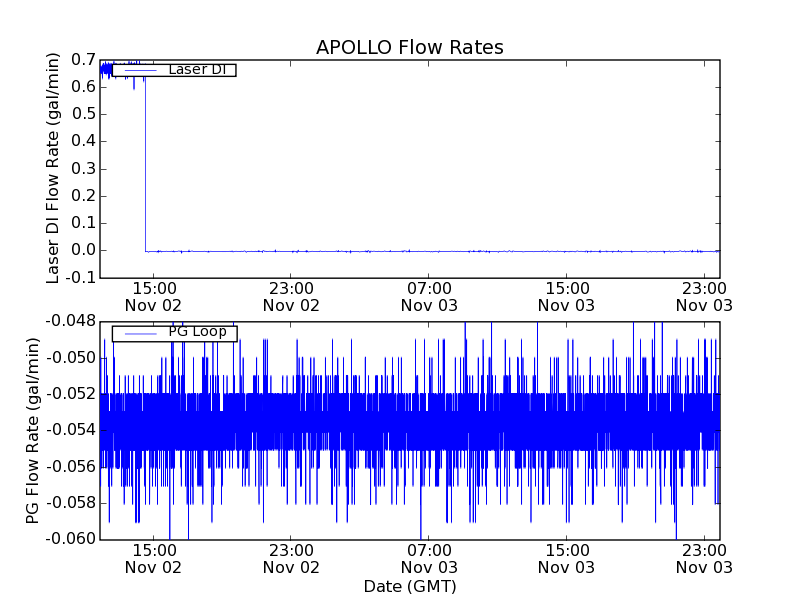
Task: Select the PG Loop legend entry
Action: pos(195,333)
